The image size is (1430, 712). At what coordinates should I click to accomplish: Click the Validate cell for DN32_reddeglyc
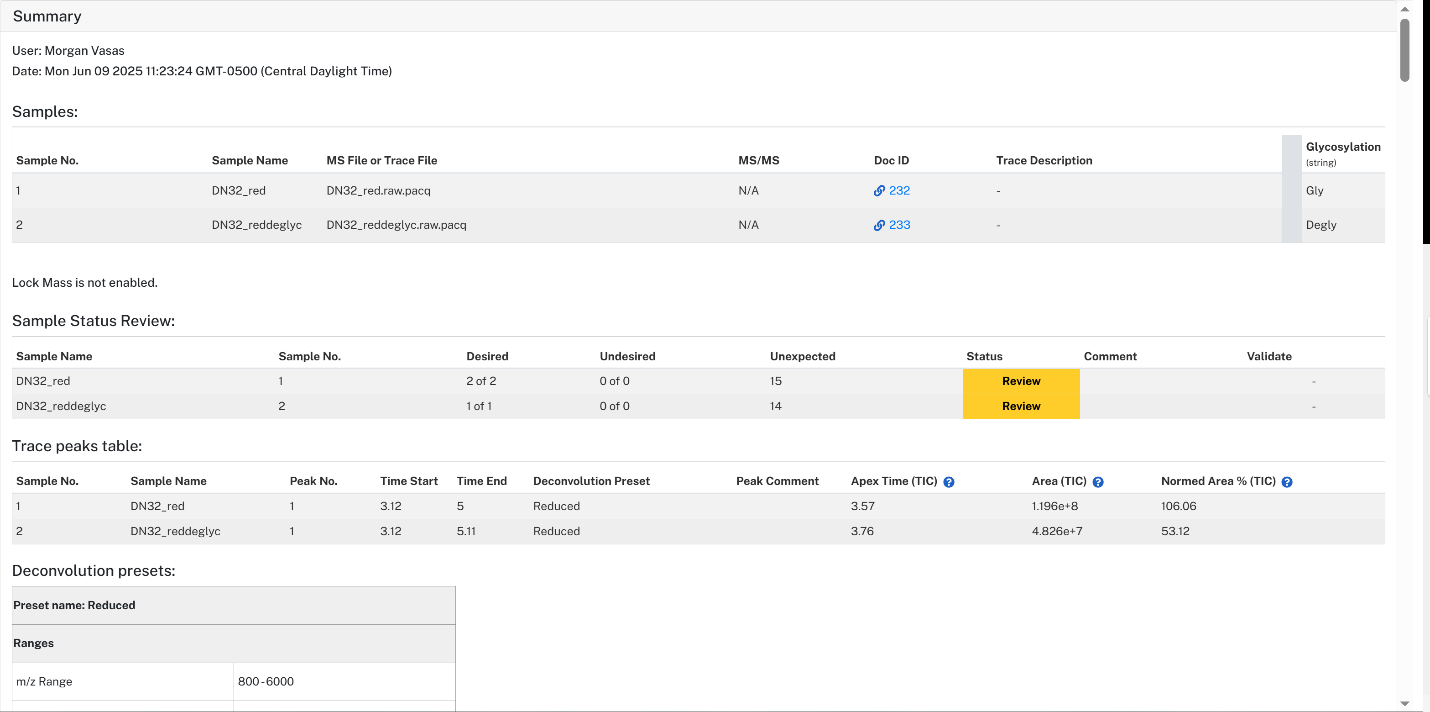(x=1313, y=406)
